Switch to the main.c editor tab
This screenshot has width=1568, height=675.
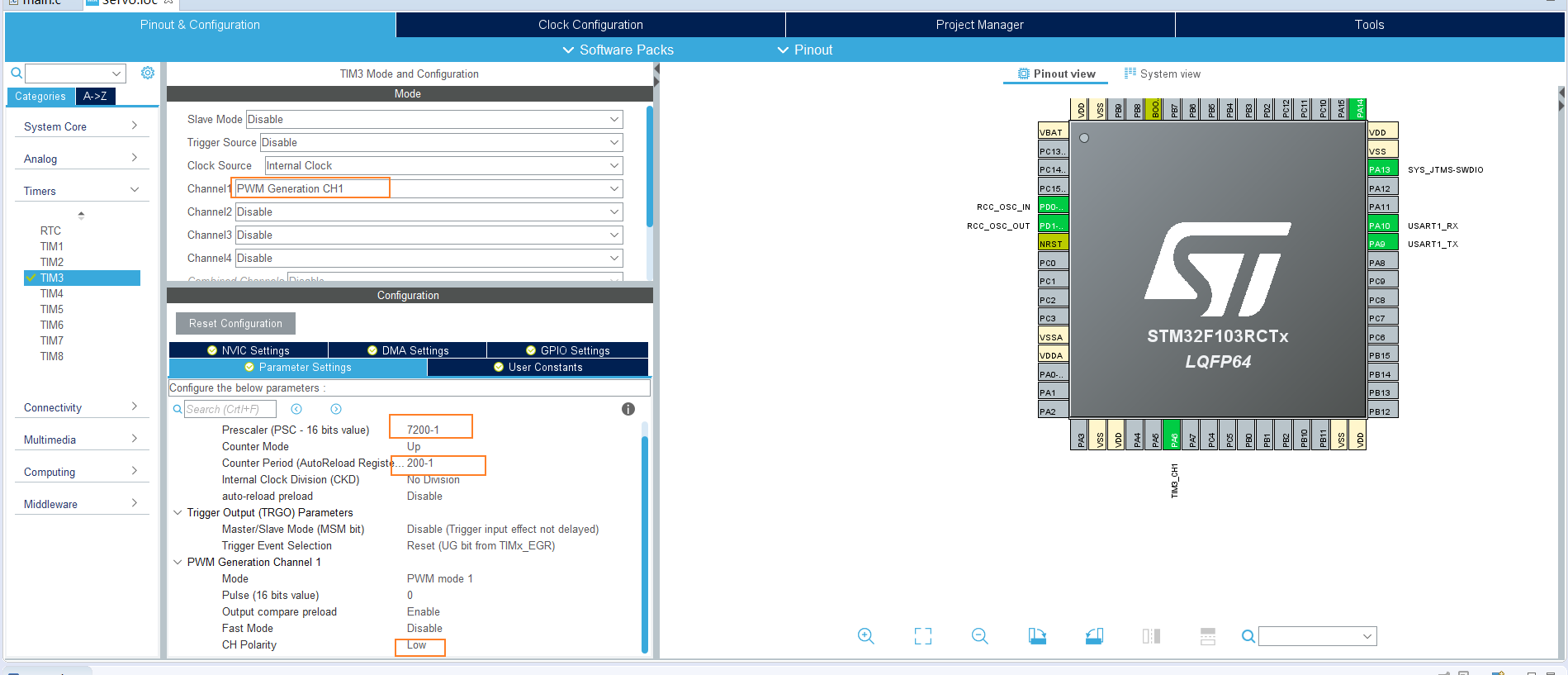40,3
